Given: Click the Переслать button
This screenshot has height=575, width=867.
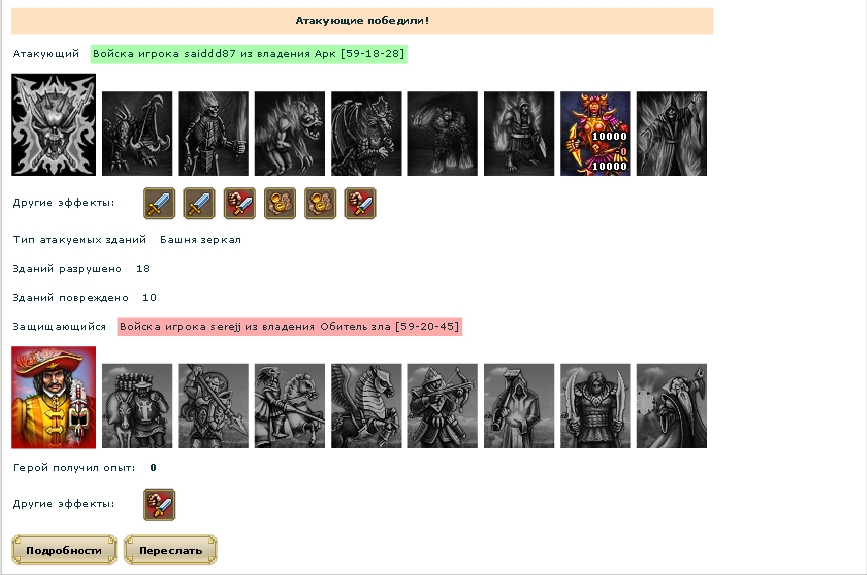Looking at the screenshot, I should 170,550.
